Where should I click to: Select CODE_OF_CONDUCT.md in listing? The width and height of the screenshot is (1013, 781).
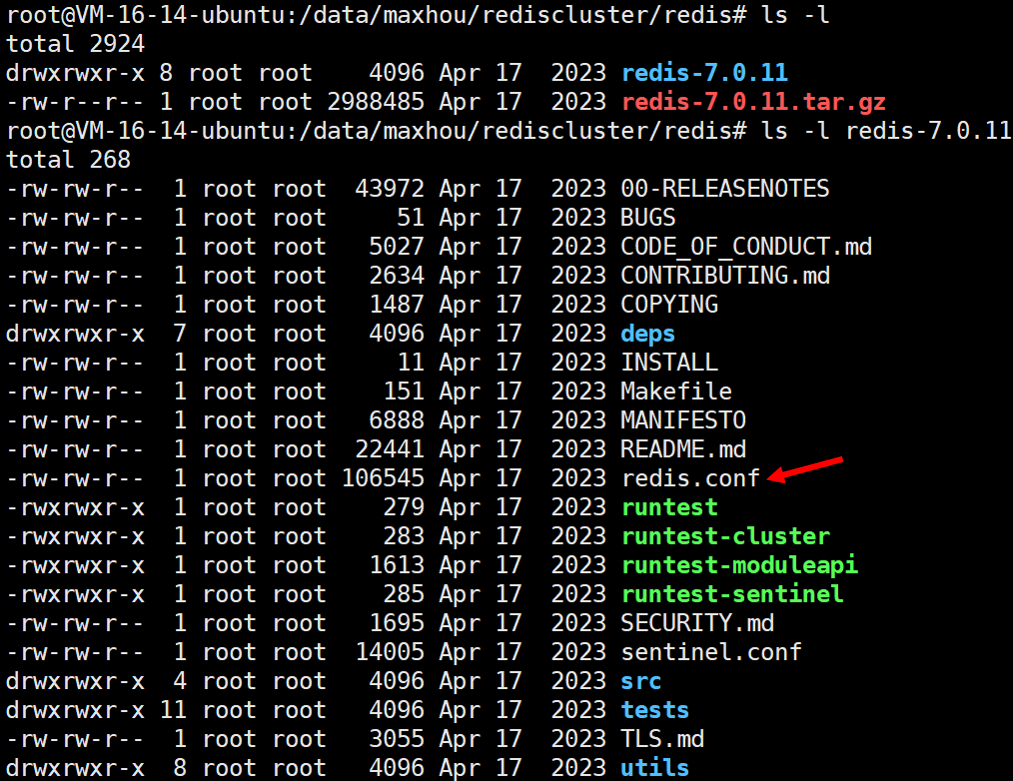pos(746,247)
